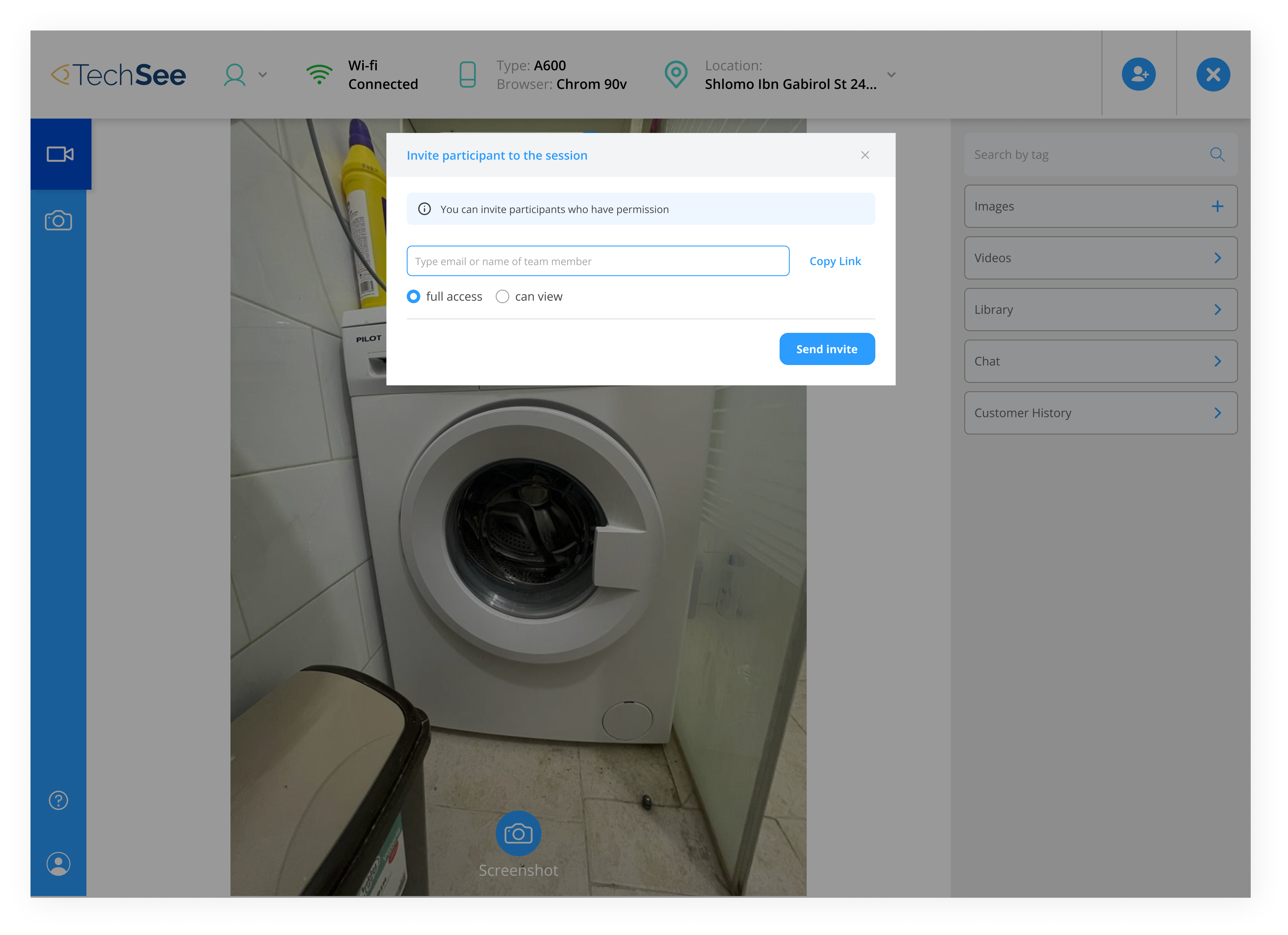
Task: Expand the Library panel chevron
Action: point(1218,310)
